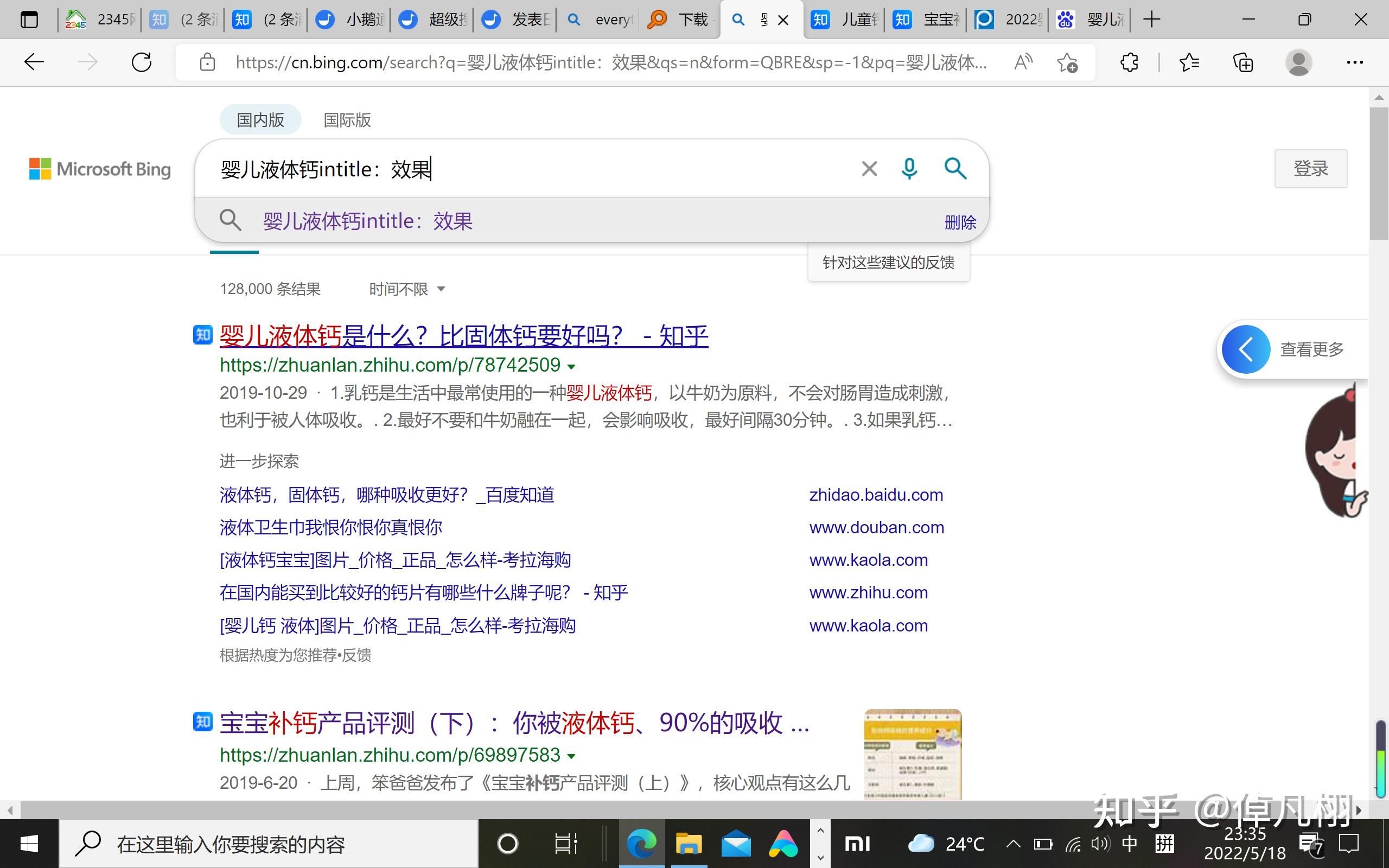Expand dropdown arrow beside zhihu.com/p/69897583
Screen dimensions: 1389x868
tap(571, 756)
